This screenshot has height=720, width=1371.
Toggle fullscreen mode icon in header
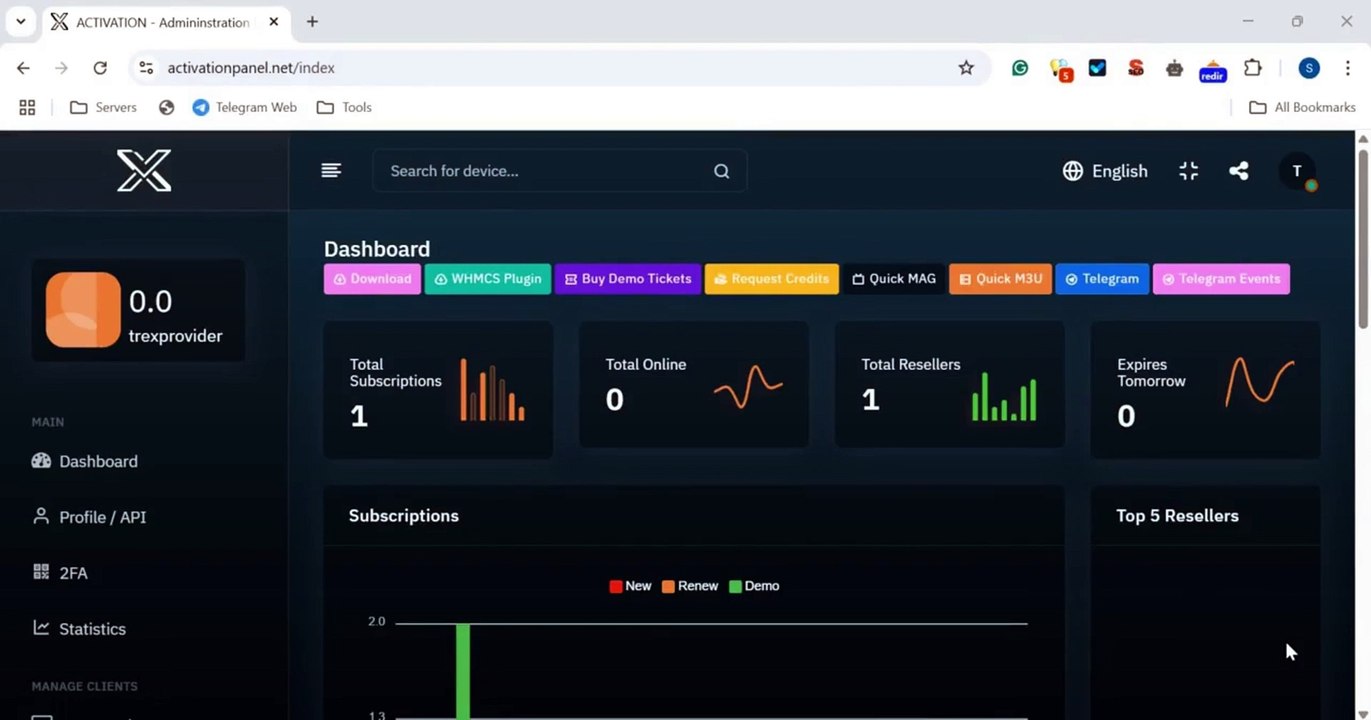[x=1188, y=171]
